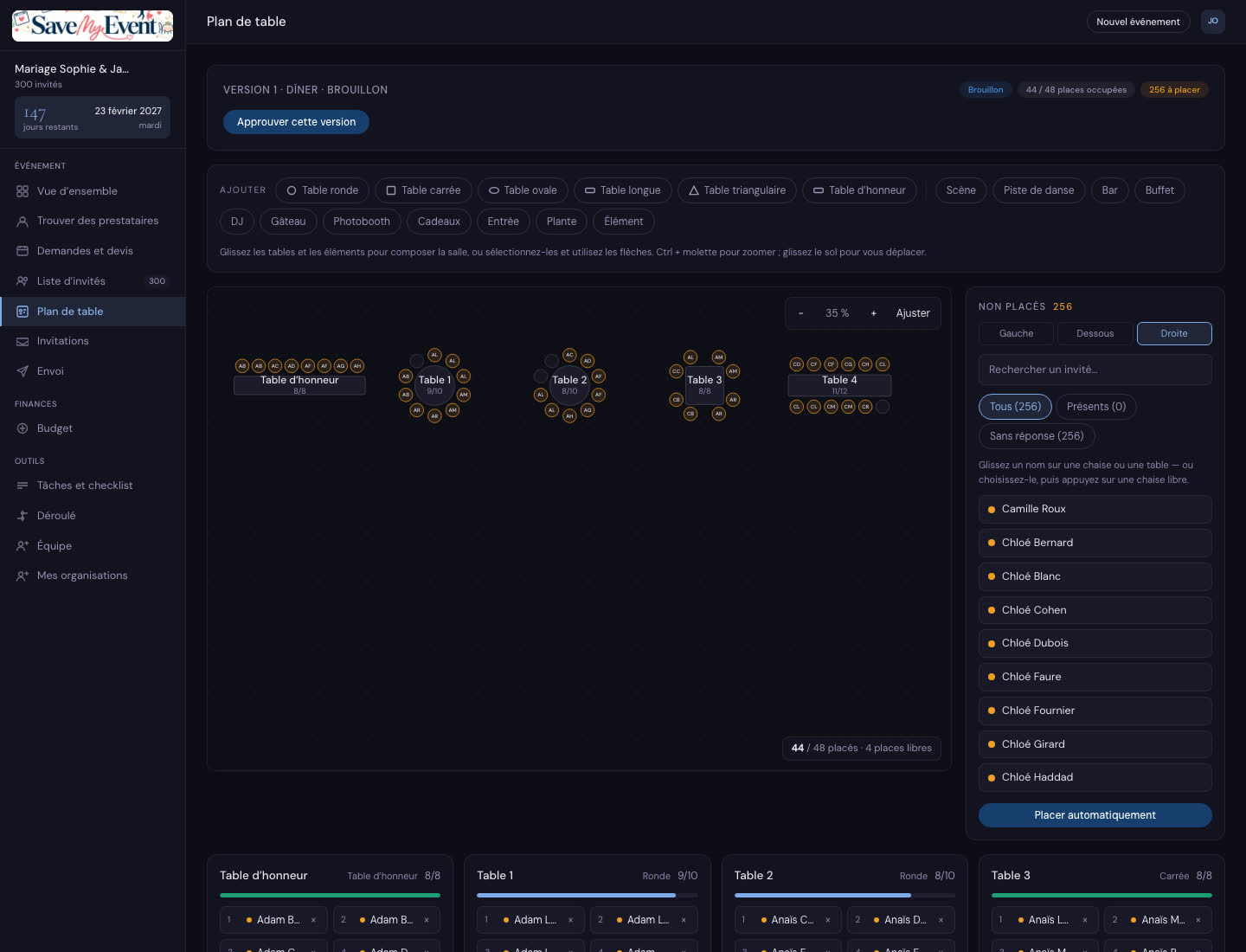
Task: Add a round table with Table ronde
Action: click(323, 190)
